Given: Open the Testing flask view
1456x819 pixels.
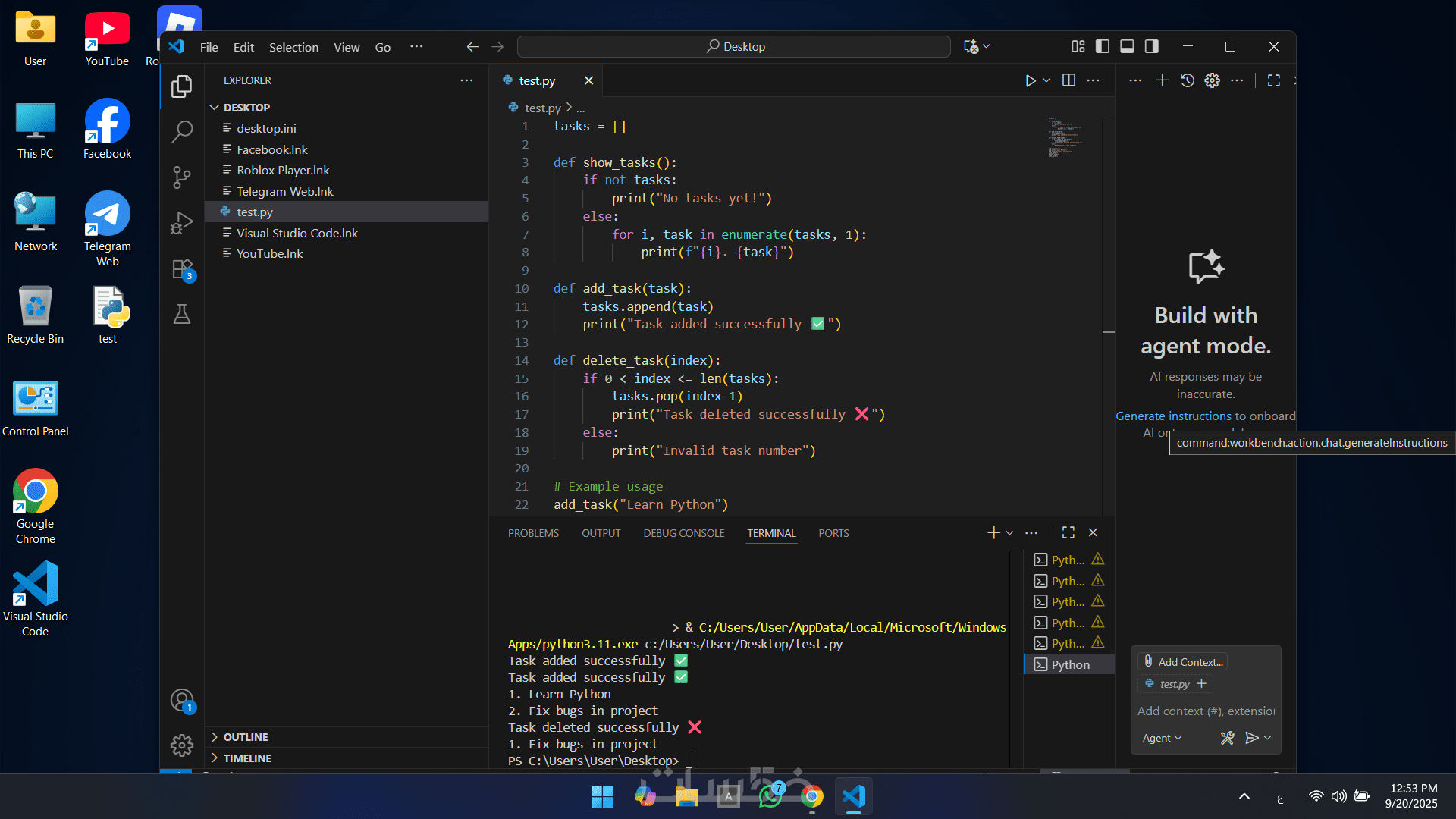Looking at the screenshot, I should click(x=182, y=314).
